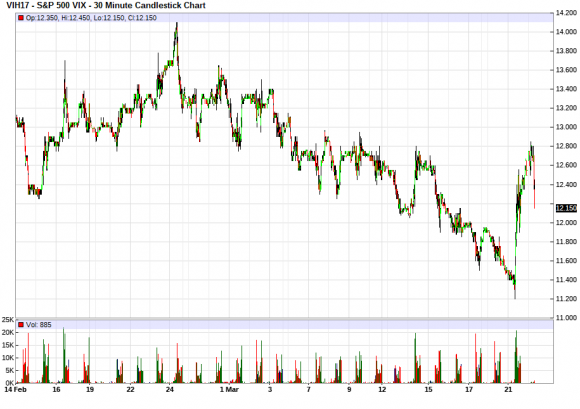
Task: Click the 13.200 price axis label
Action: tap(566, 108)
